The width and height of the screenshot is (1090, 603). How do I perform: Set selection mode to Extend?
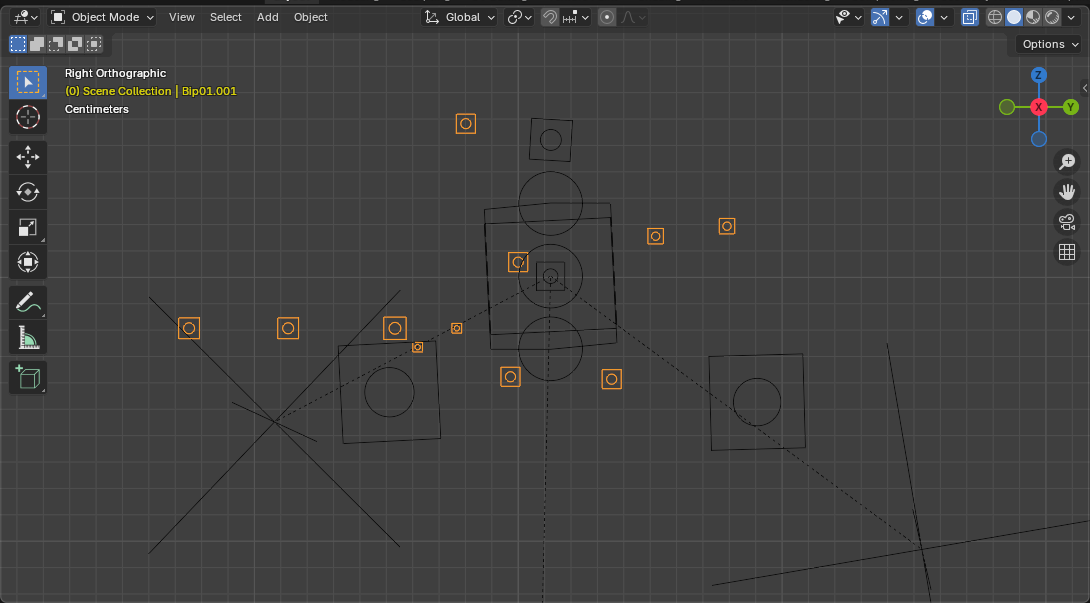(37, 45)
